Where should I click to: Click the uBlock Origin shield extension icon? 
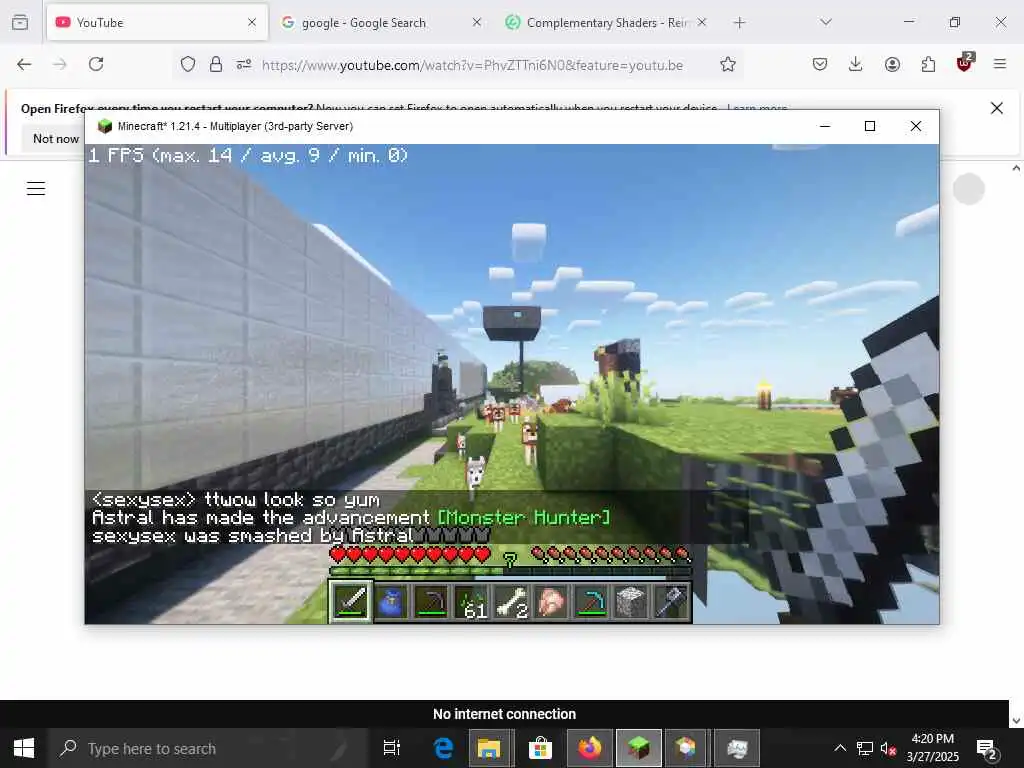(x=965, y=63)
